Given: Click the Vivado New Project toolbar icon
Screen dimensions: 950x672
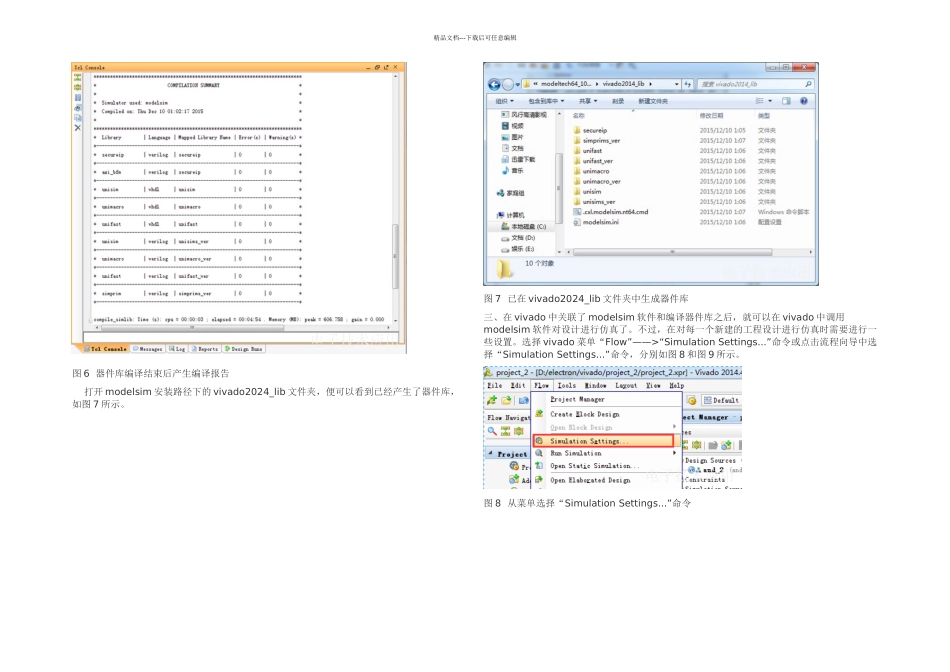Looking at the screenshot, I should coord(492,401).
